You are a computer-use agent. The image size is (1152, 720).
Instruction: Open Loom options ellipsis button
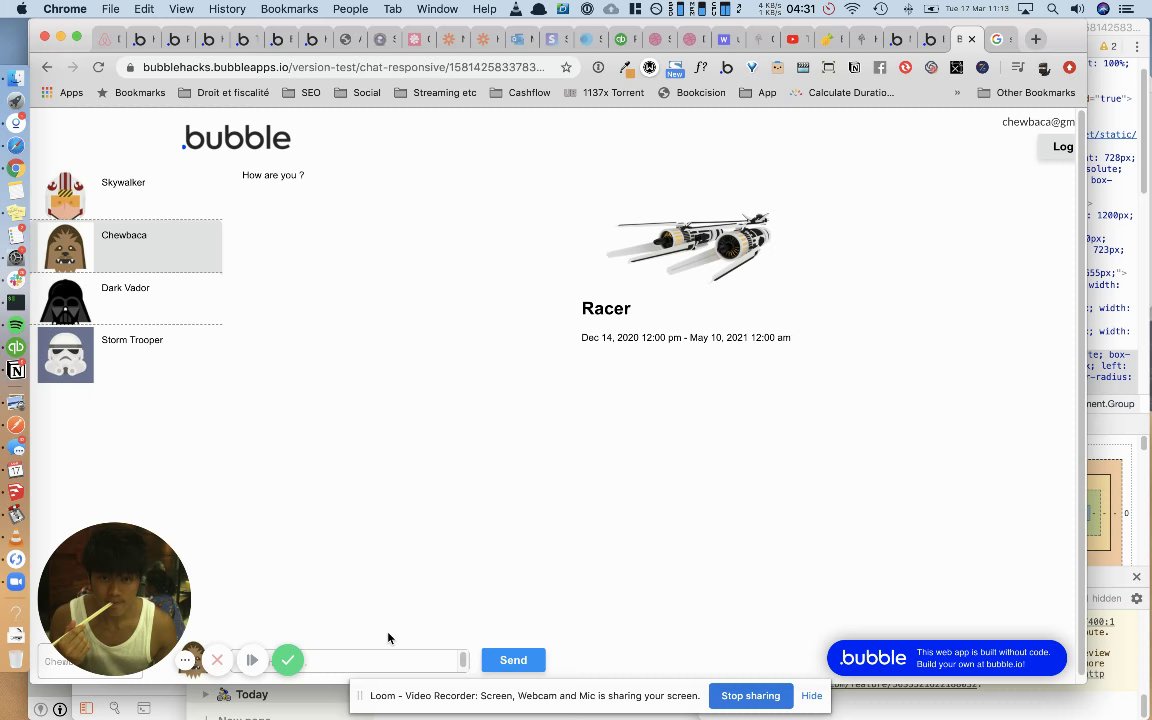(185, 660)
